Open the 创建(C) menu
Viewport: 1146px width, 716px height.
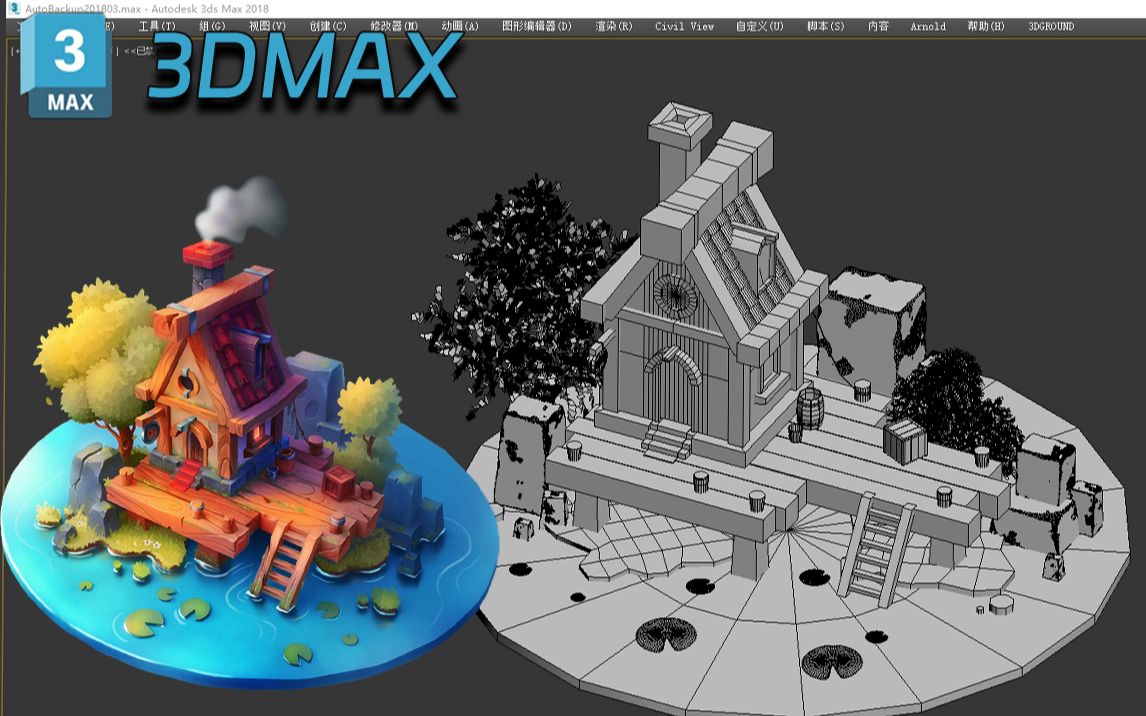(x=327, y=26)
